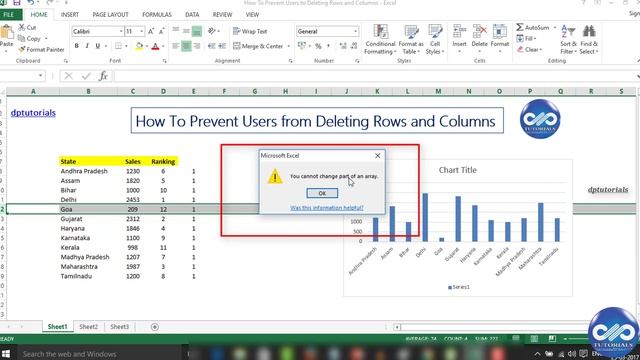The width and height of the screenshot is (640, 360).
Task: Click the Page Layout view icon in status bar
Action: (534, 339)
